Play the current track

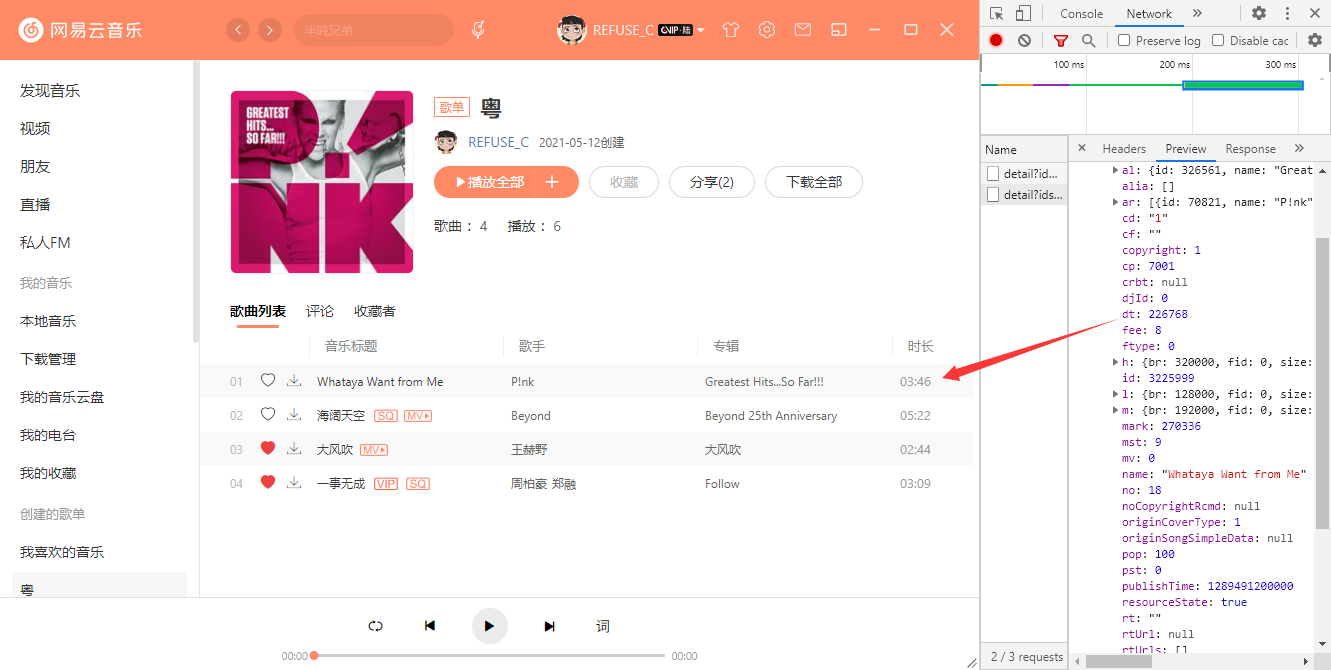point(490,626)
